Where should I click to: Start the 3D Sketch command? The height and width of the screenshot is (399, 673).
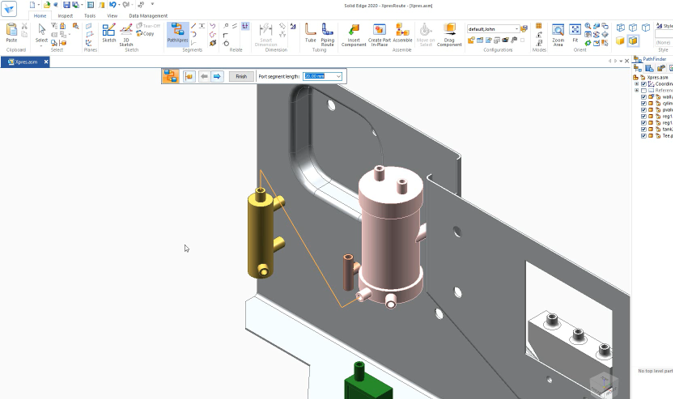126,34
